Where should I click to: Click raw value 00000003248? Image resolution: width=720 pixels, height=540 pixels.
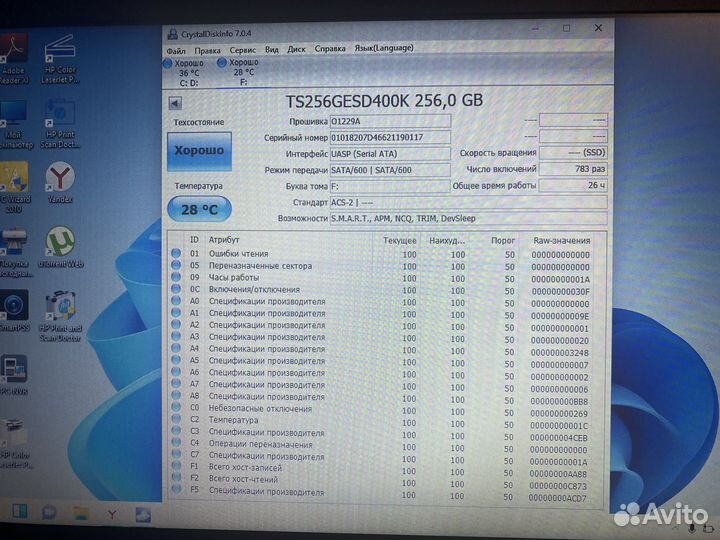click(x=559, y=353)
